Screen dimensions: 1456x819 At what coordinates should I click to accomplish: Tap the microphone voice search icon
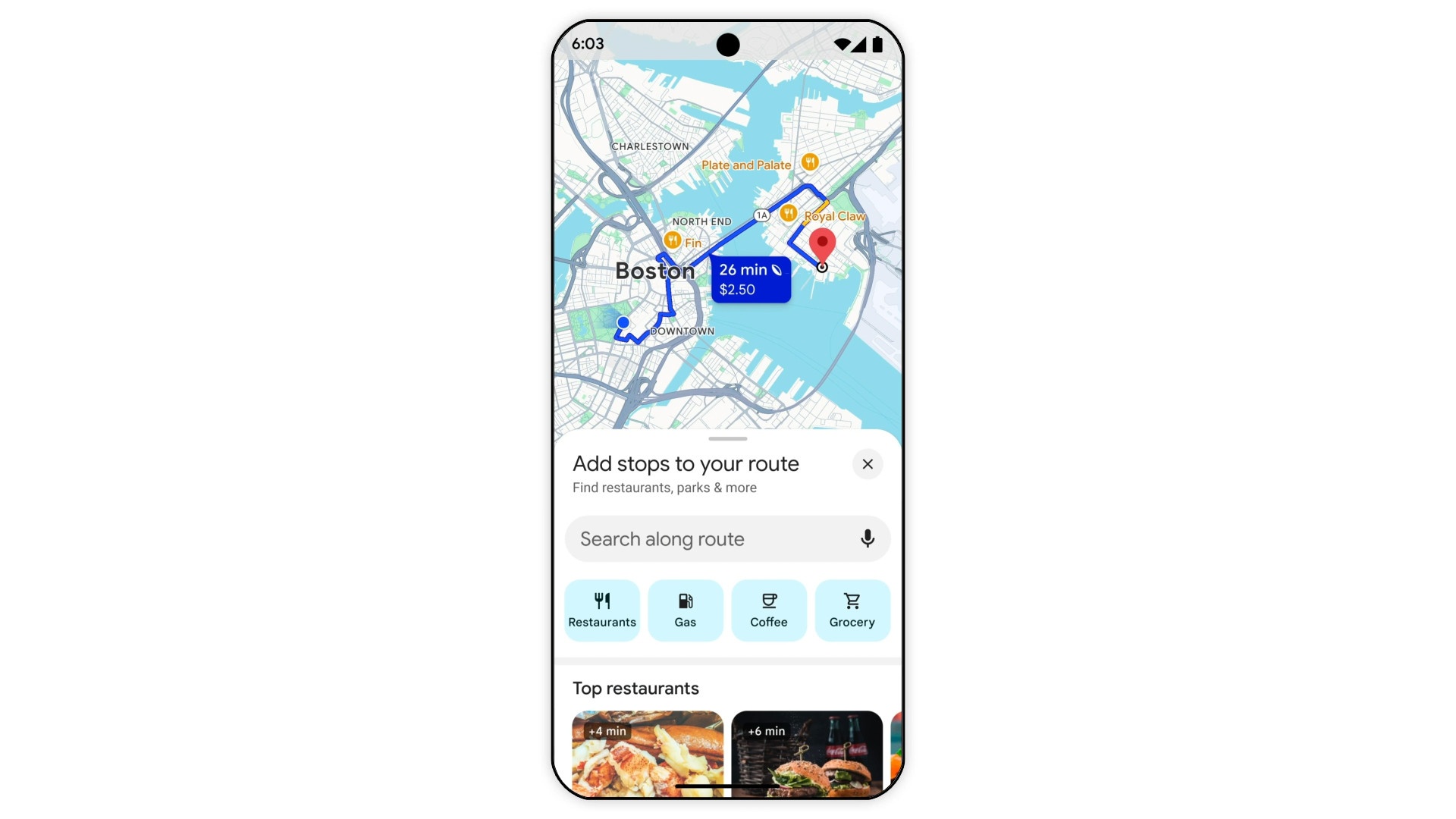click(865, 539)
